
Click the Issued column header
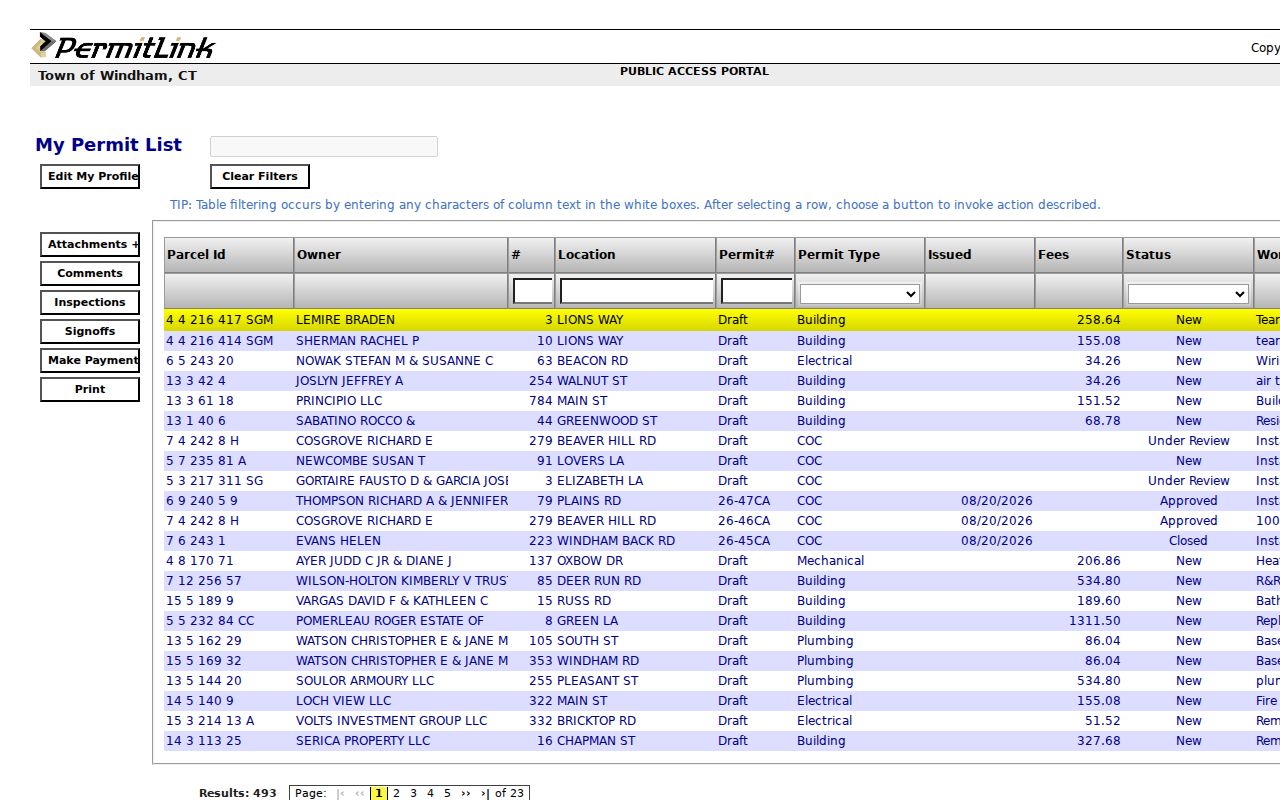pos(979,255)
